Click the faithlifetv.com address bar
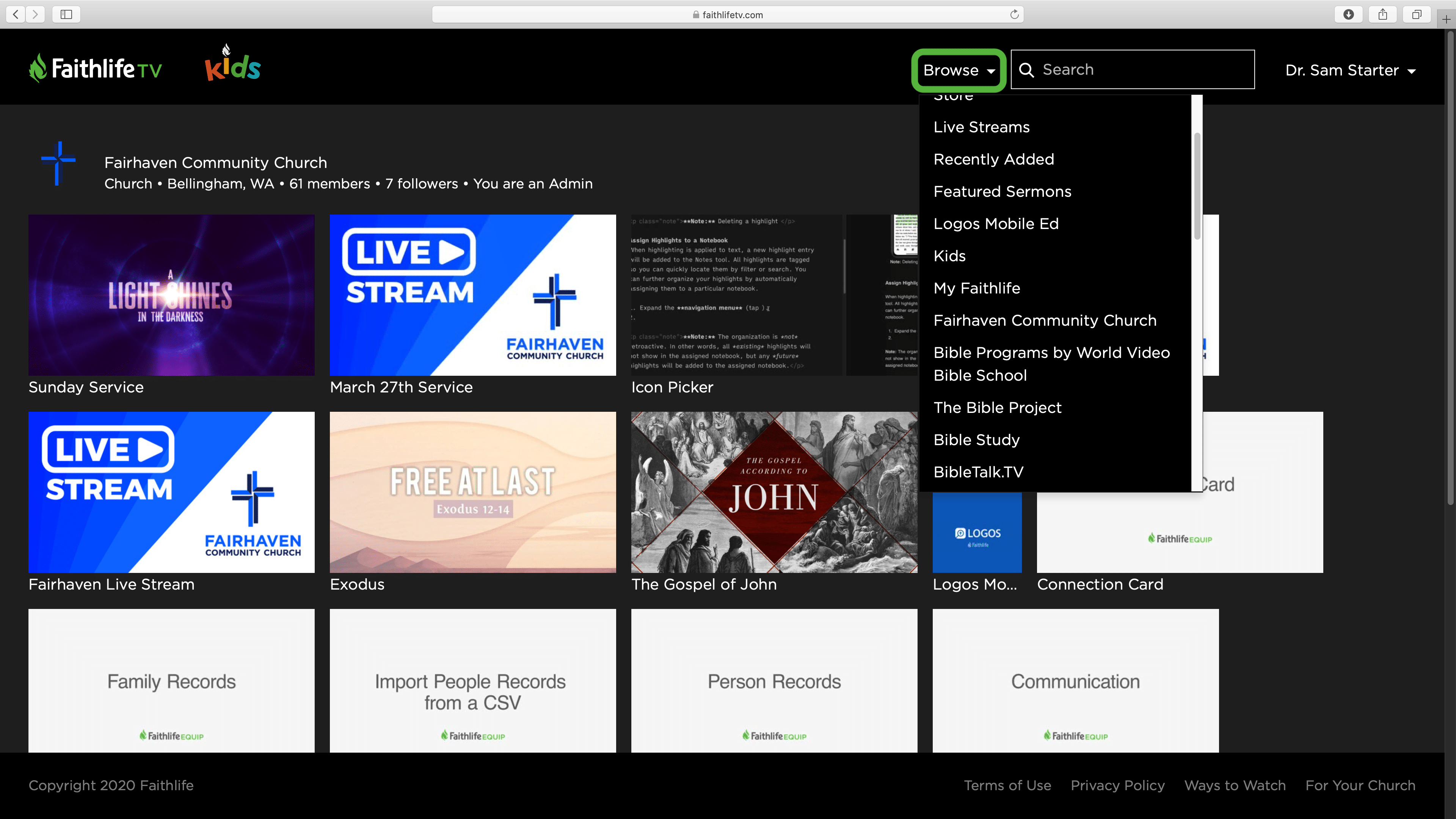This screenshot has height=819, width=1456. pos(728,14)
